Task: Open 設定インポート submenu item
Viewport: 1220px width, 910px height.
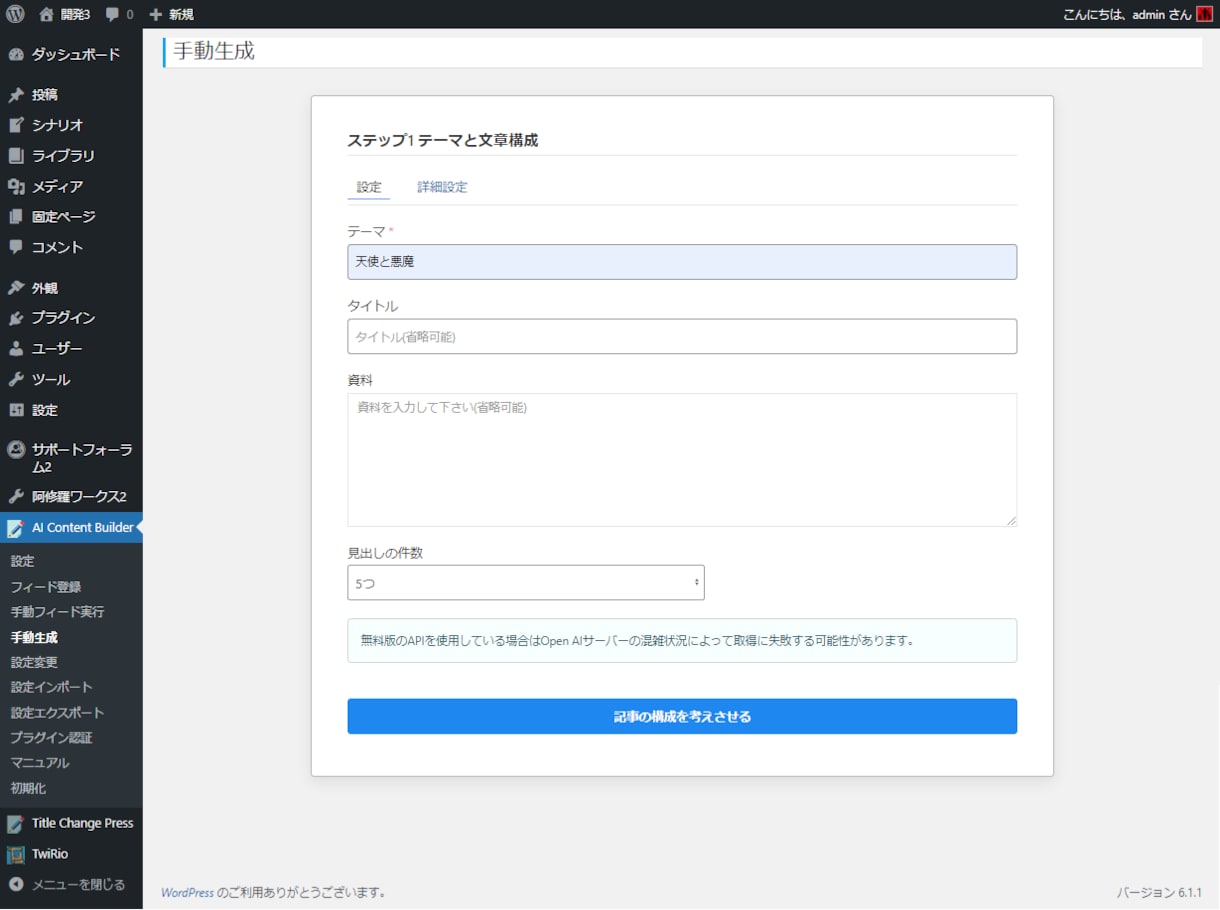Action: point(51,687)
